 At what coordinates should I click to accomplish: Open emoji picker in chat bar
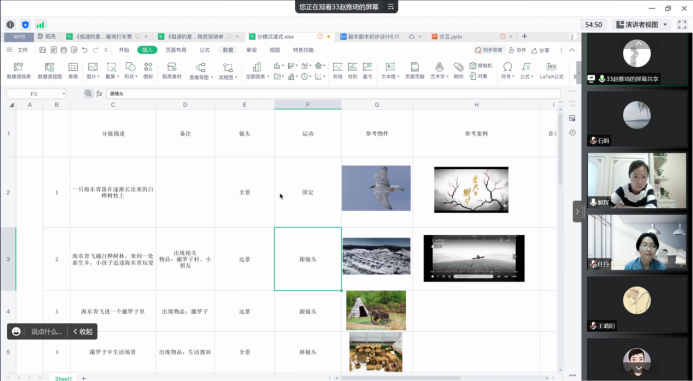click(x=16, y=331)
